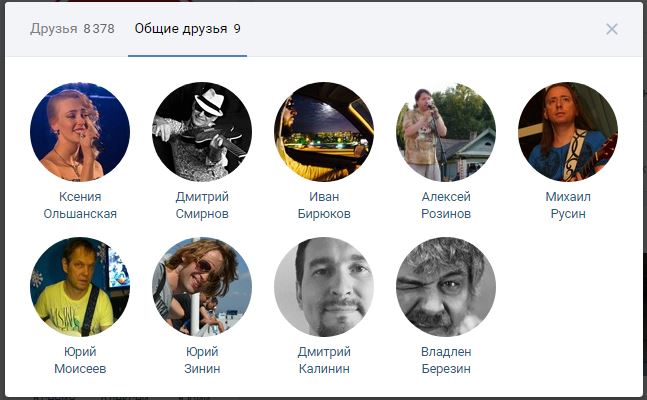Click the Алексей Розинов name link

446,205
